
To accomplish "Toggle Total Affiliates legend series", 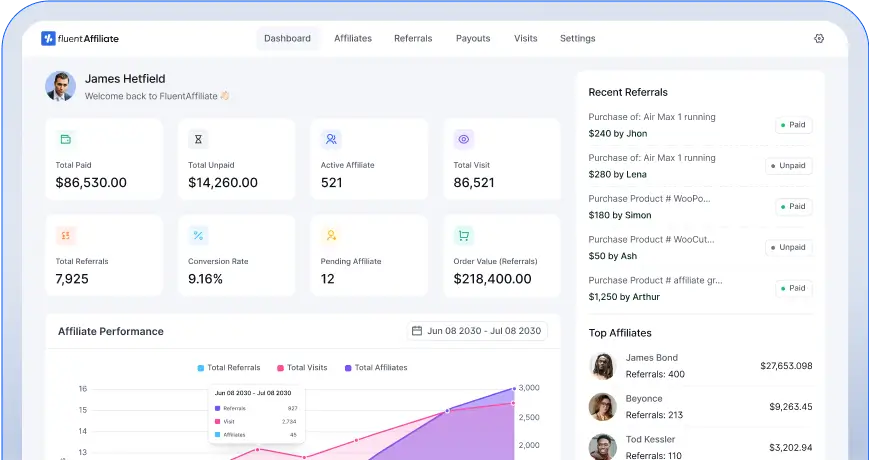I will (x=376, y=367).
